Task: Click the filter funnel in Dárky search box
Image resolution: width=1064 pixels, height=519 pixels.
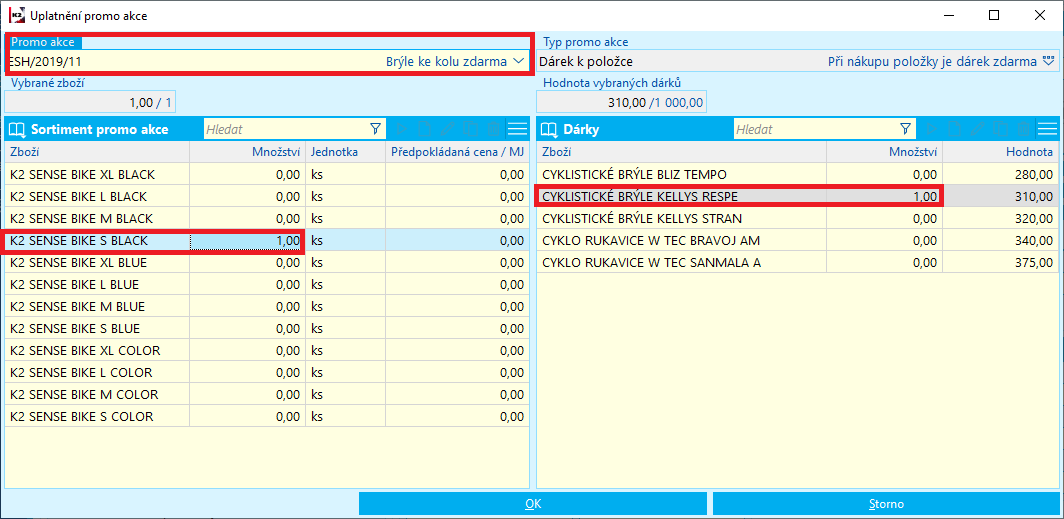Action: [x=905, y=129]
